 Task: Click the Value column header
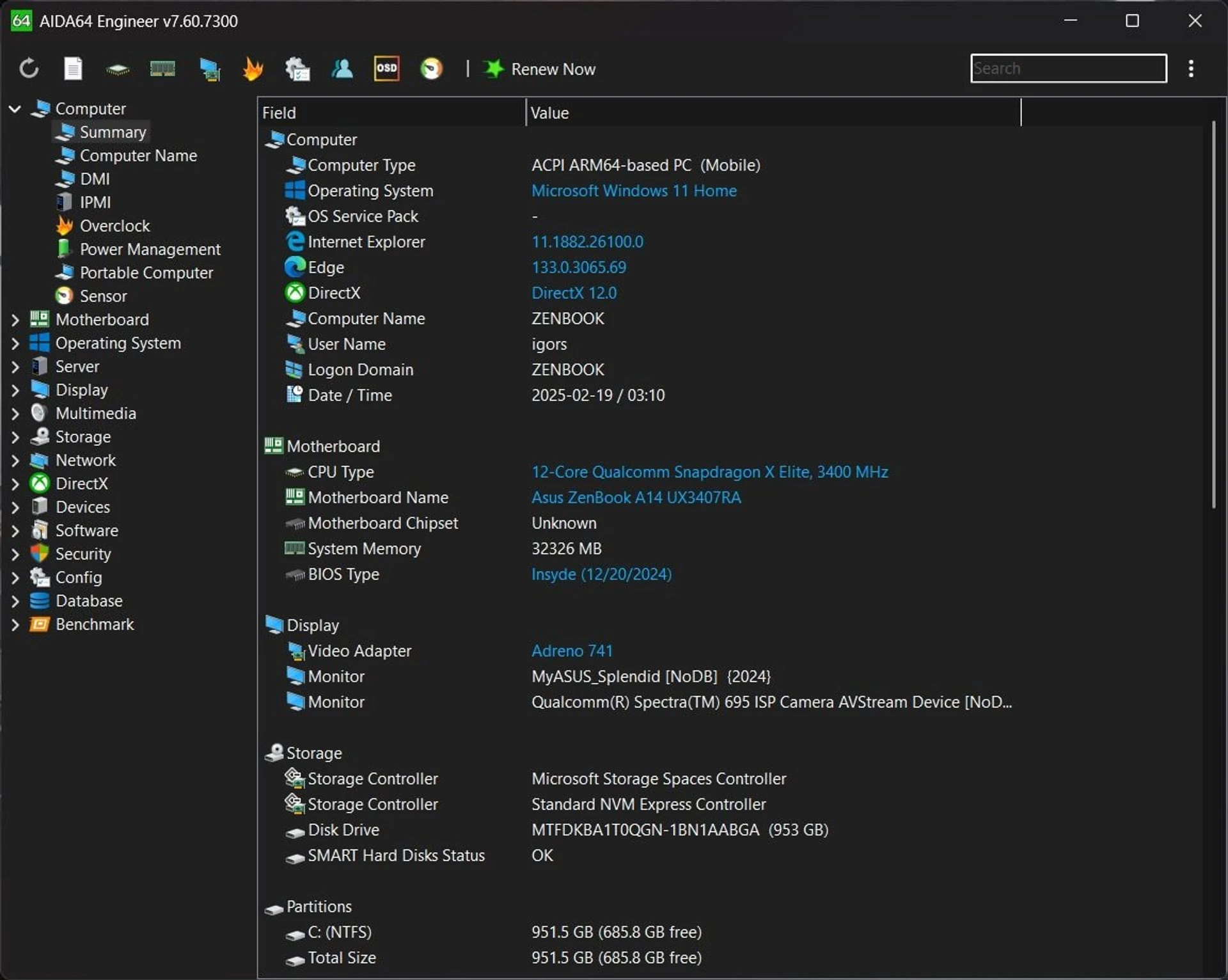[773, 113]
